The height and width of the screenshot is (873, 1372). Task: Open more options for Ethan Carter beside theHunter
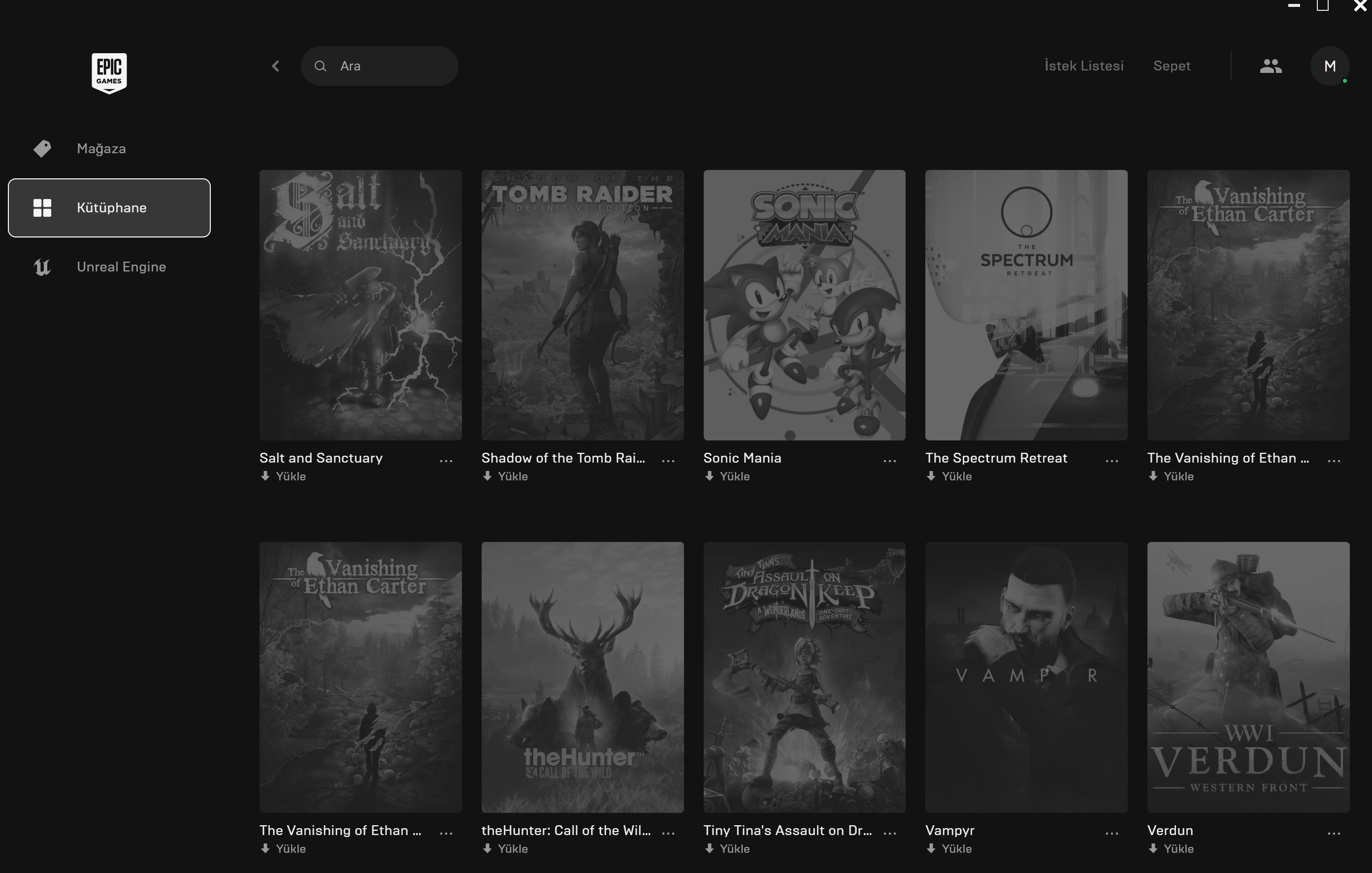(446, 833)
